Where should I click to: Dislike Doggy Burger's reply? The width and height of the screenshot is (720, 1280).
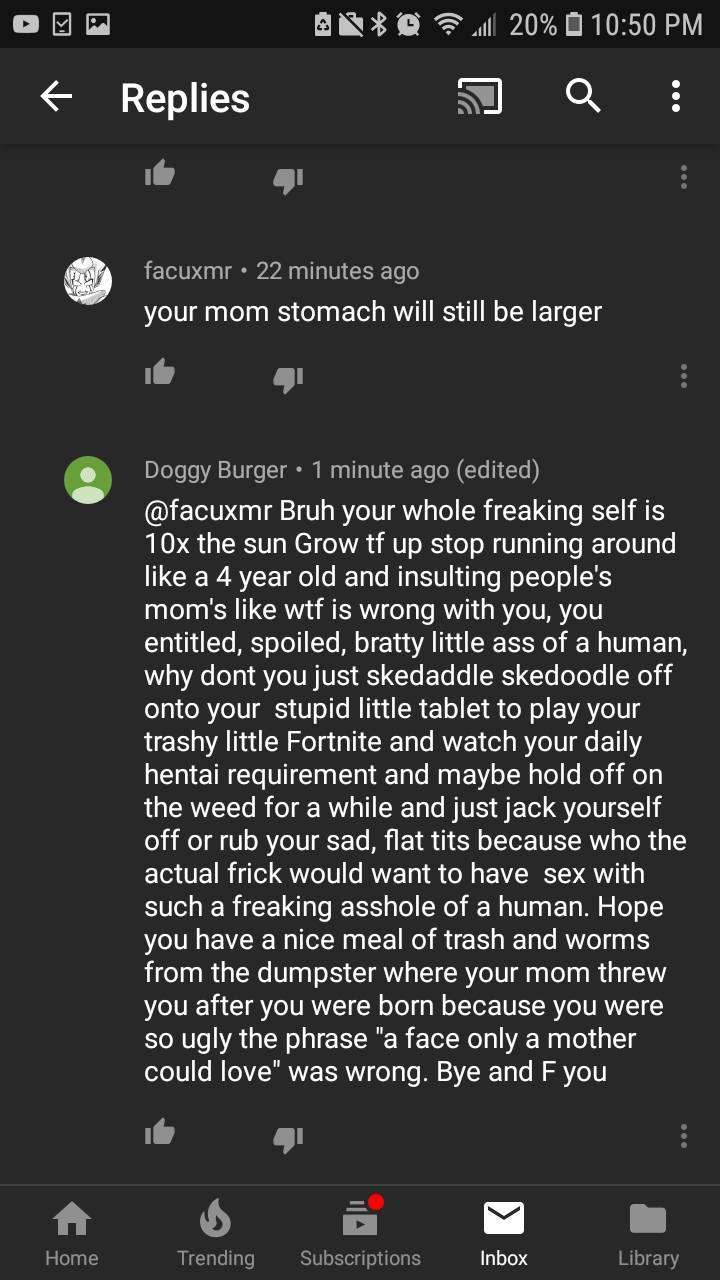(288, 1137)
